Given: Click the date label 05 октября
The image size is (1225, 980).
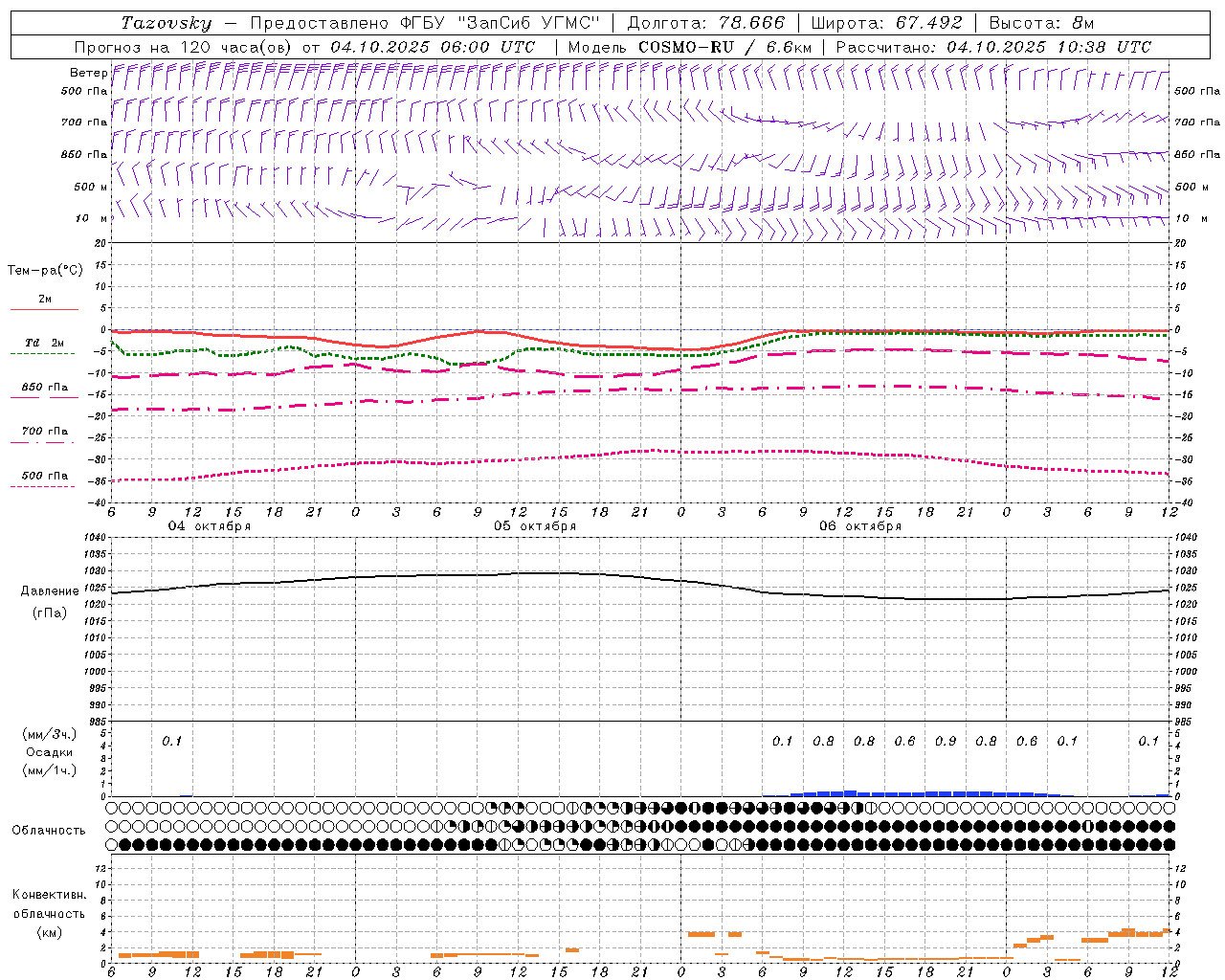Looking at the screenshot, I should (535, 526).
